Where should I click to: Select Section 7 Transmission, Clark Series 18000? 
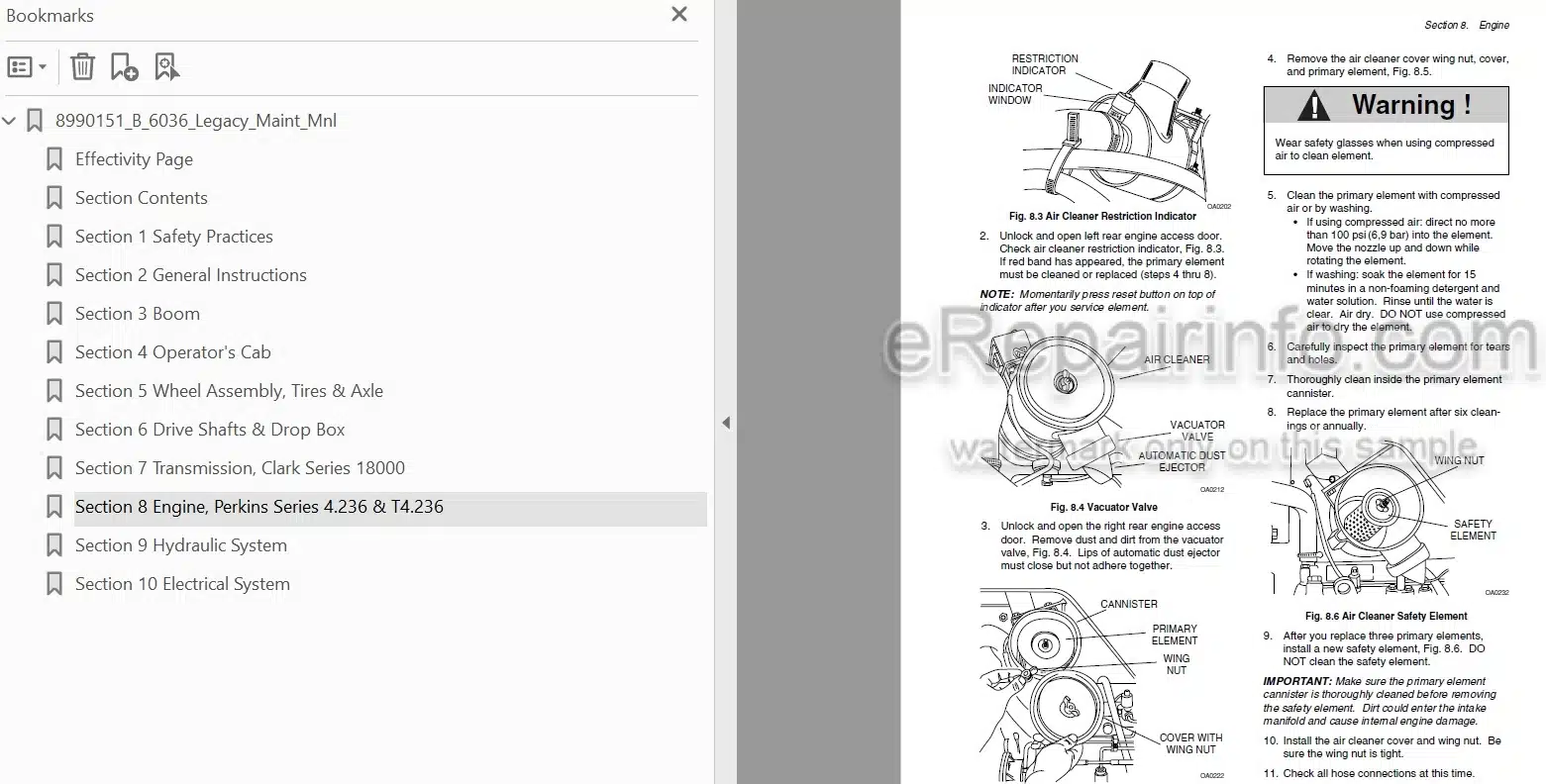pyautogui.click(x=240, y=468)
